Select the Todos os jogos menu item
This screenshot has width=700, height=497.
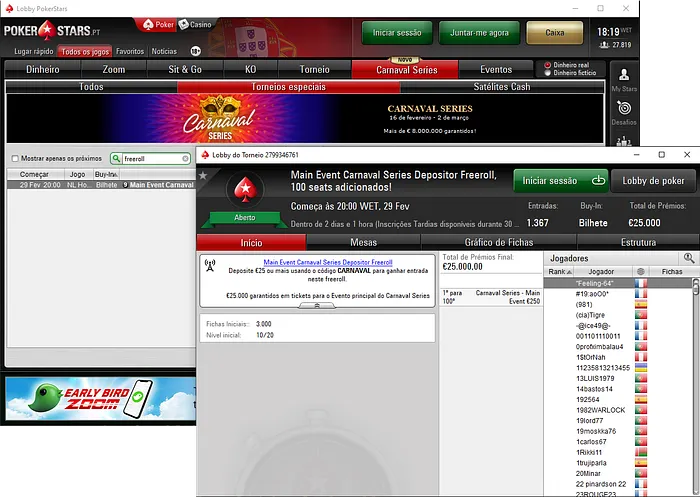[x=85, y=51]
